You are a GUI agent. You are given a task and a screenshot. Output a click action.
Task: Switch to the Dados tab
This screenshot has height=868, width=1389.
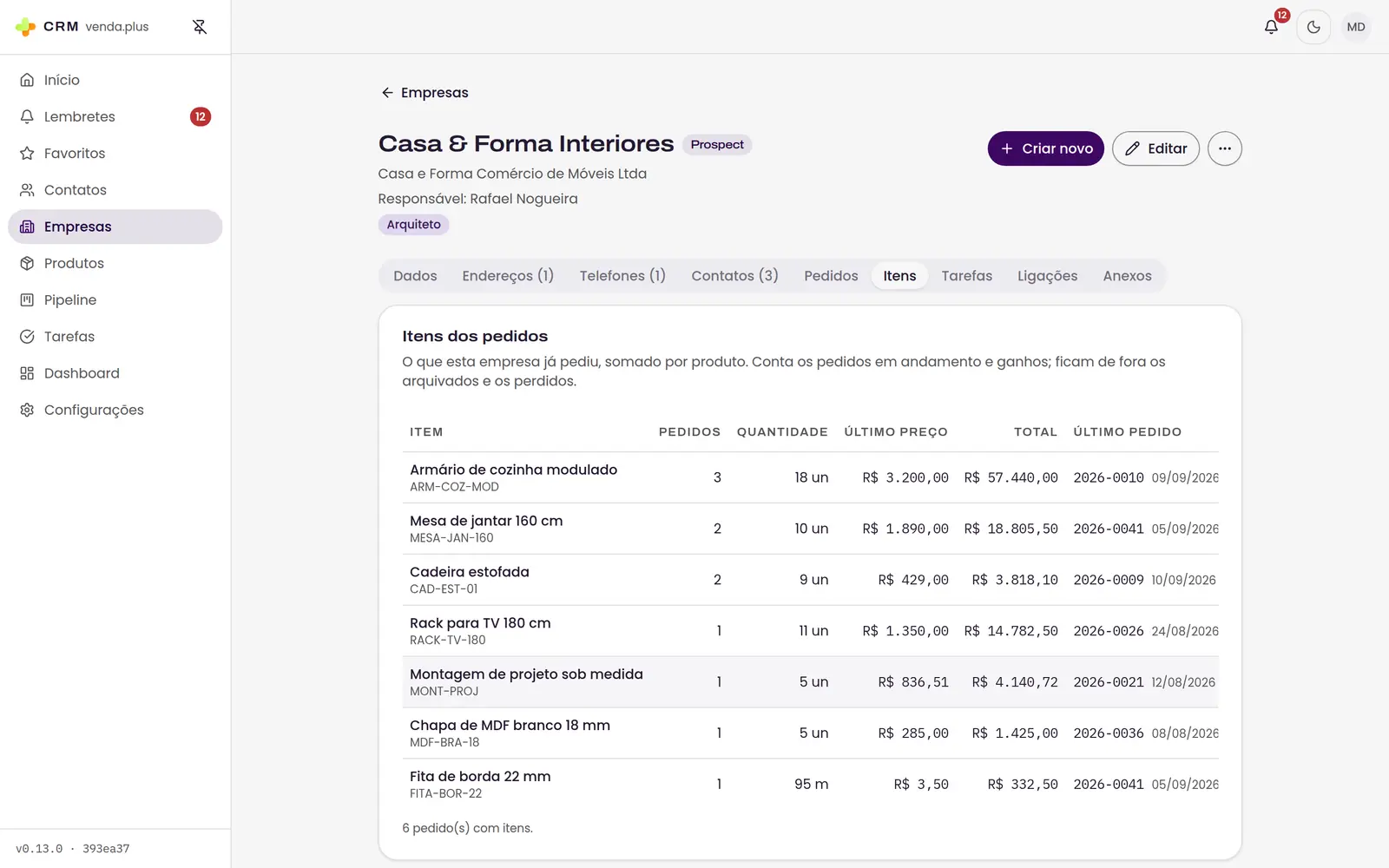click(x=415, y=276)
